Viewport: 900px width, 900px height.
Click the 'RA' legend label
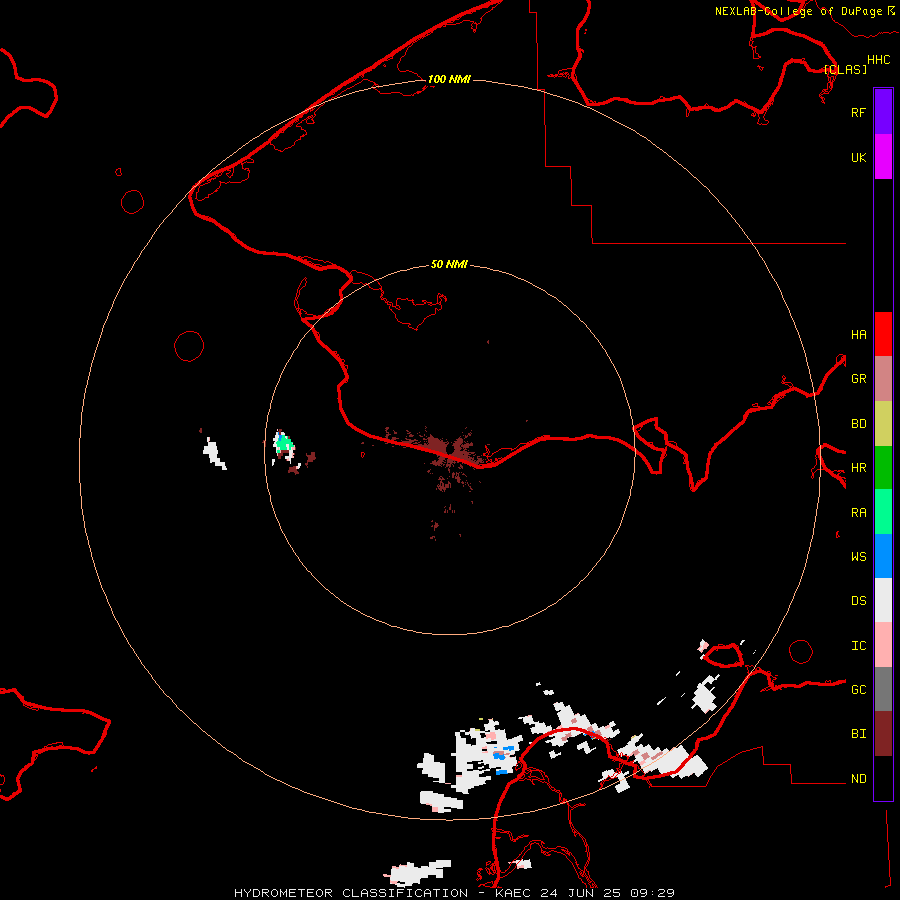858,512
